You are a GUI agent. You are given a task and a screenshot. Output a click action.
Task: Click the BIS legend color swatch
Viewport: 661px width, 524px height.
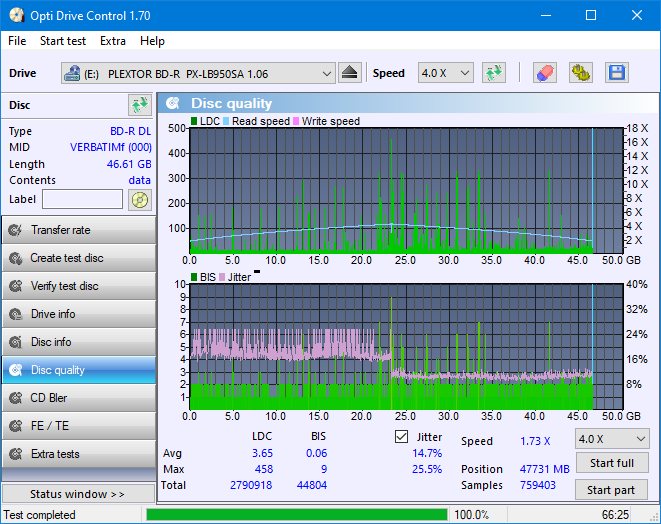[194, 277]
